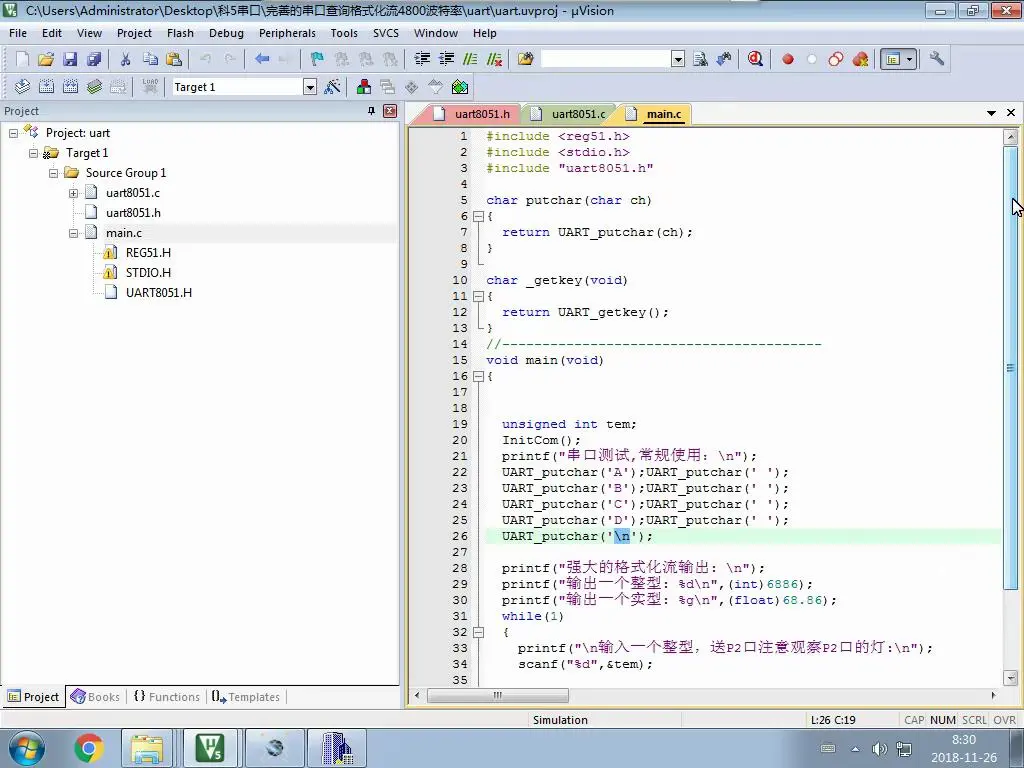1024x768 pixels.
Task: Switch to the Books panel tab
Action: [x=95, y=697]
